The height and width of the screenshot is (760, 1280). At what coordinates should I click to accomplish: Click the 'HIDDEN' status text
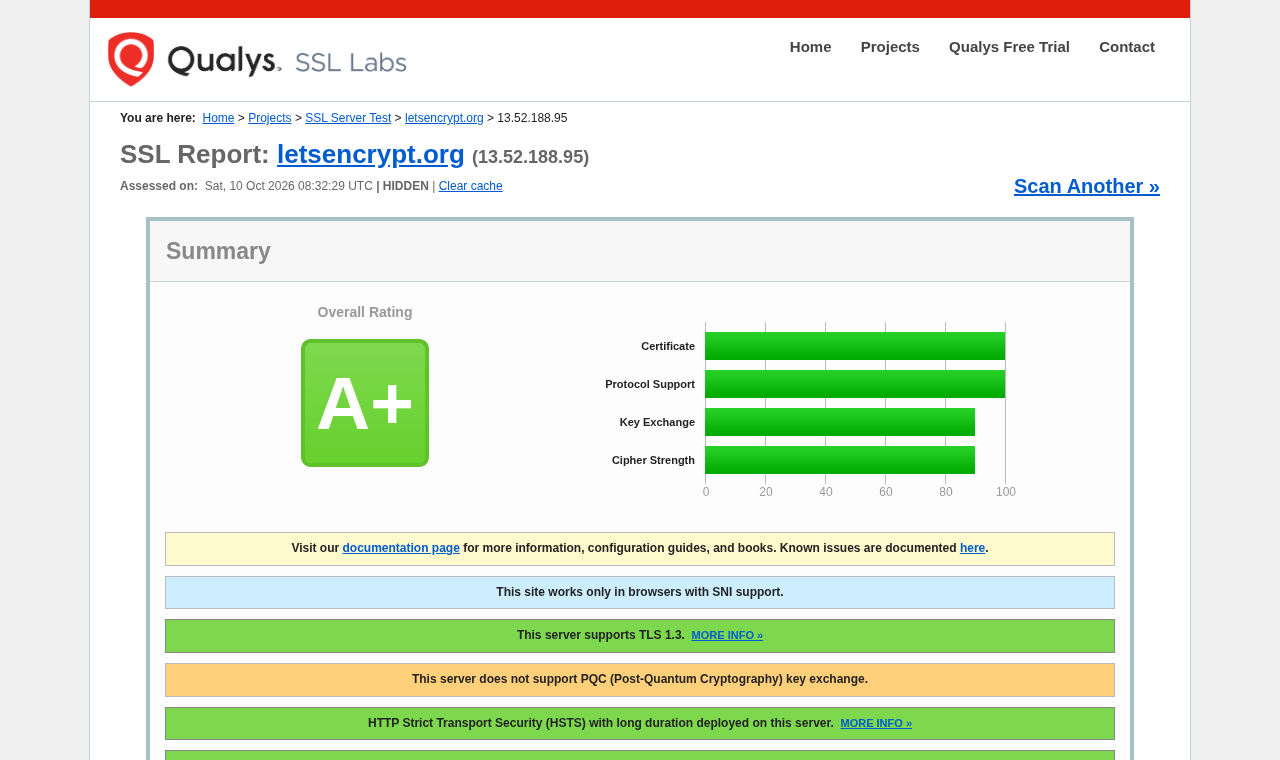click(406, 186)
